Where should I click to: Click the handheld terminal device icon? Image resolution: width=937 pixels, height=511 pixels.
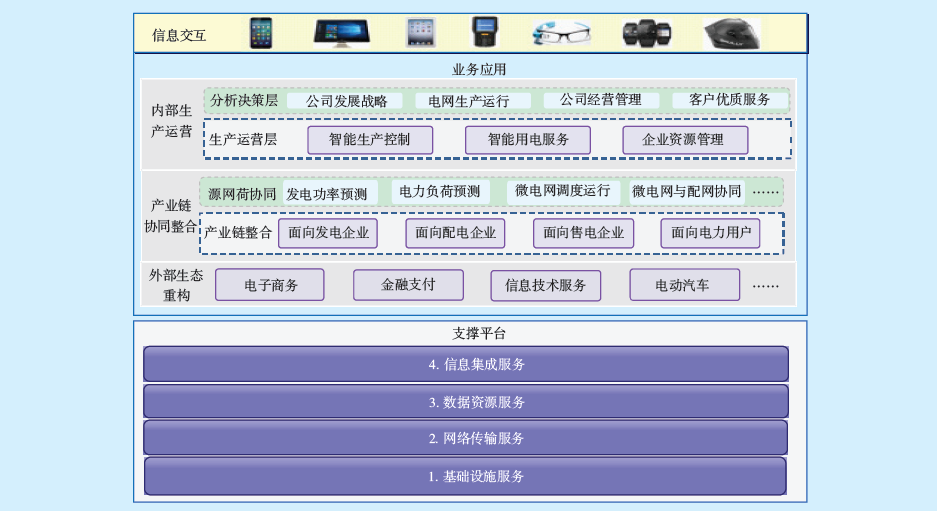pos(484,33)
